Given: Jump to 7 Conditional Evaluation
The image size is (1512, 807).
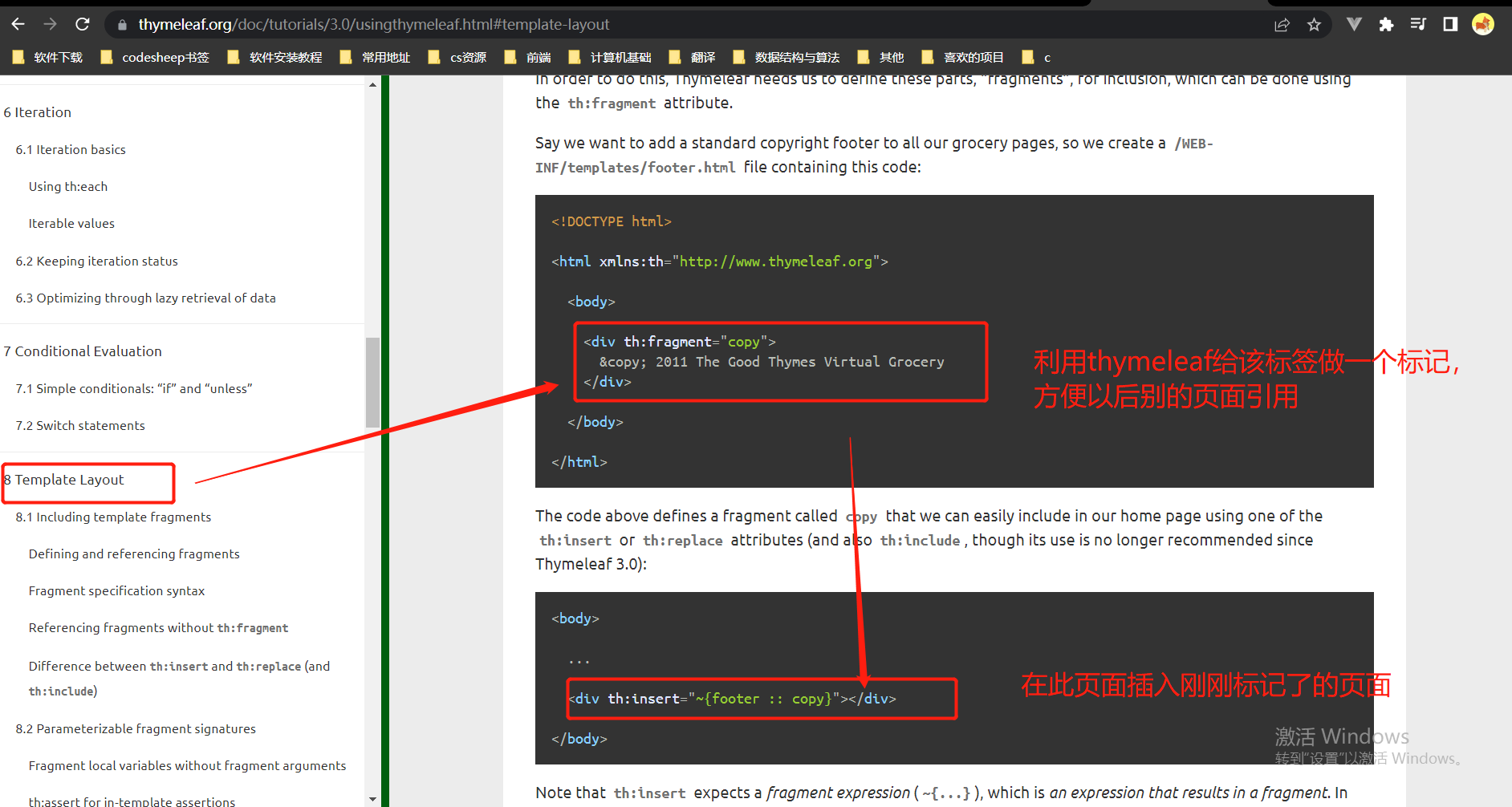Looking at the screenshot, I should pyautogui.click(x=83, y=351).
